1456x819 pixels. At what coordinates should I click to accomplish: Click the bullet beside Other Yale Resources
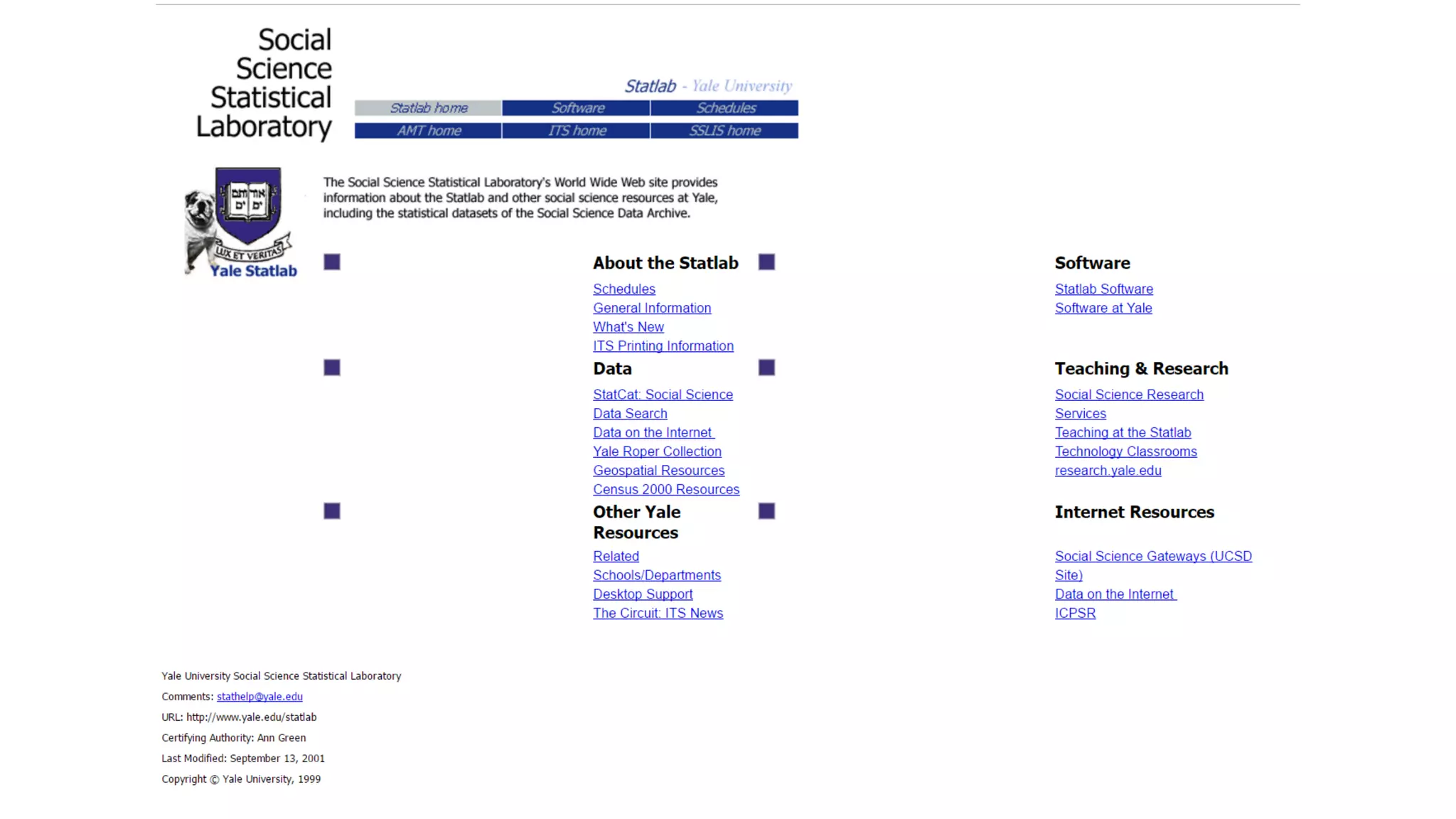(x=332, y=511)
